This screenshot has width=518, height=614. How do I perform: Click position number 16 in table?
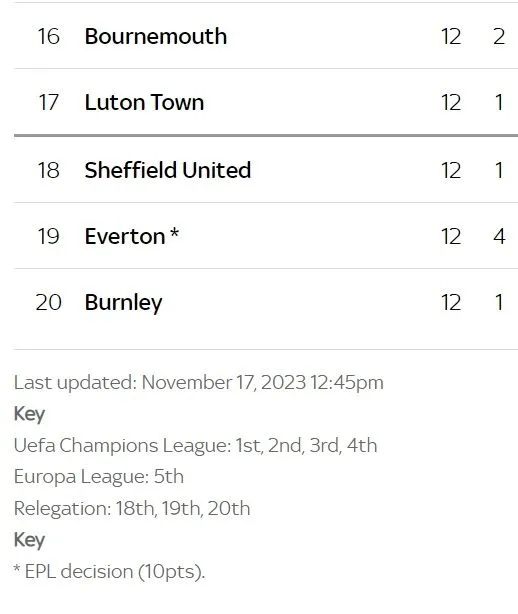[49, 36]
